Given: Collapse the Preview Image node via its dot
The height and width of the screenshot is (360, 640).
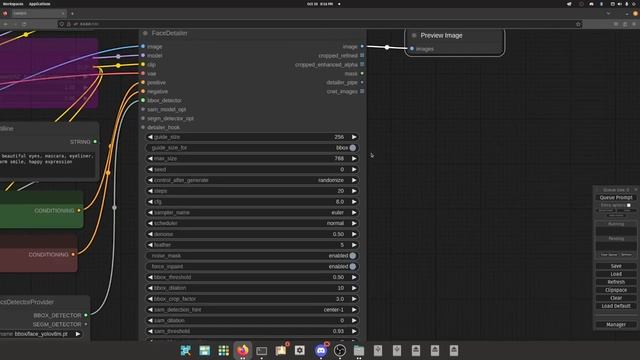Looking at the screenshot, I should 414,36.
